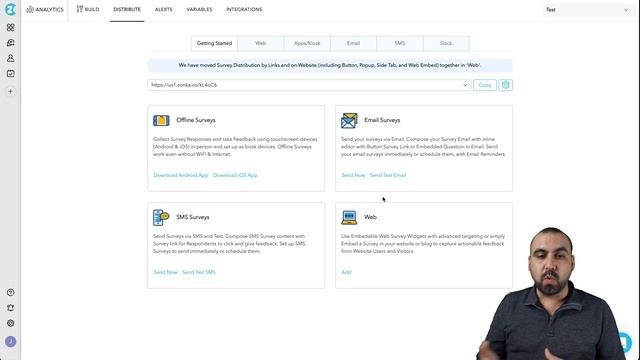640x360 pixels.
Task: Copy the survey link
Action: (485, 85)
